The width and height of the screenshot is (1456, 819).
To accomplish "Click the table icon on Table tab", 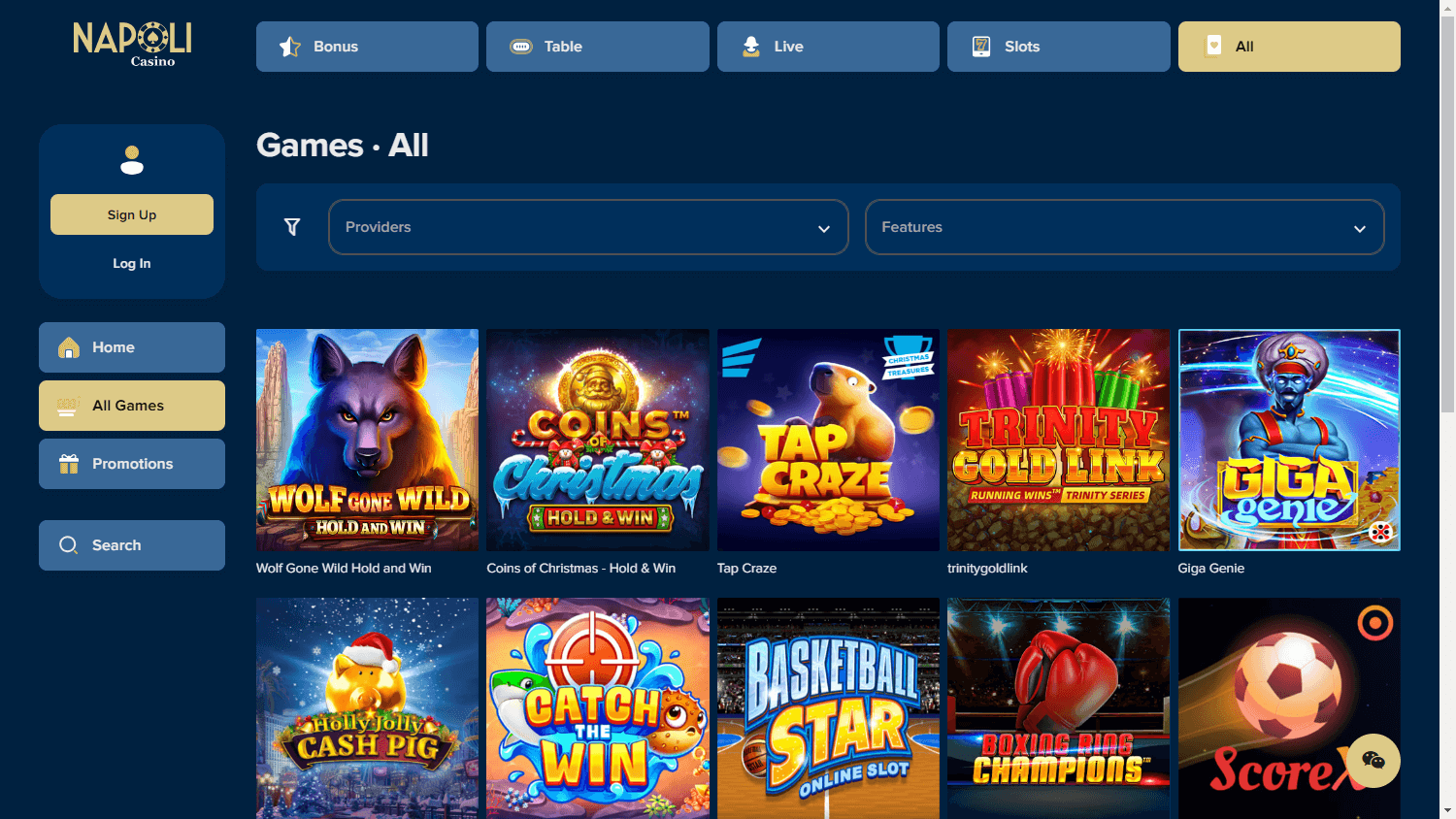I will click(x=521, y=47).
